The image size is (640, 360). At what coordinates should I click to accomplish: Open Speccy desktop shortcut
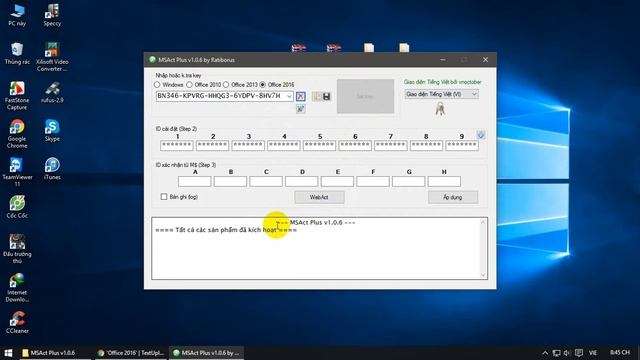point(52,15)
